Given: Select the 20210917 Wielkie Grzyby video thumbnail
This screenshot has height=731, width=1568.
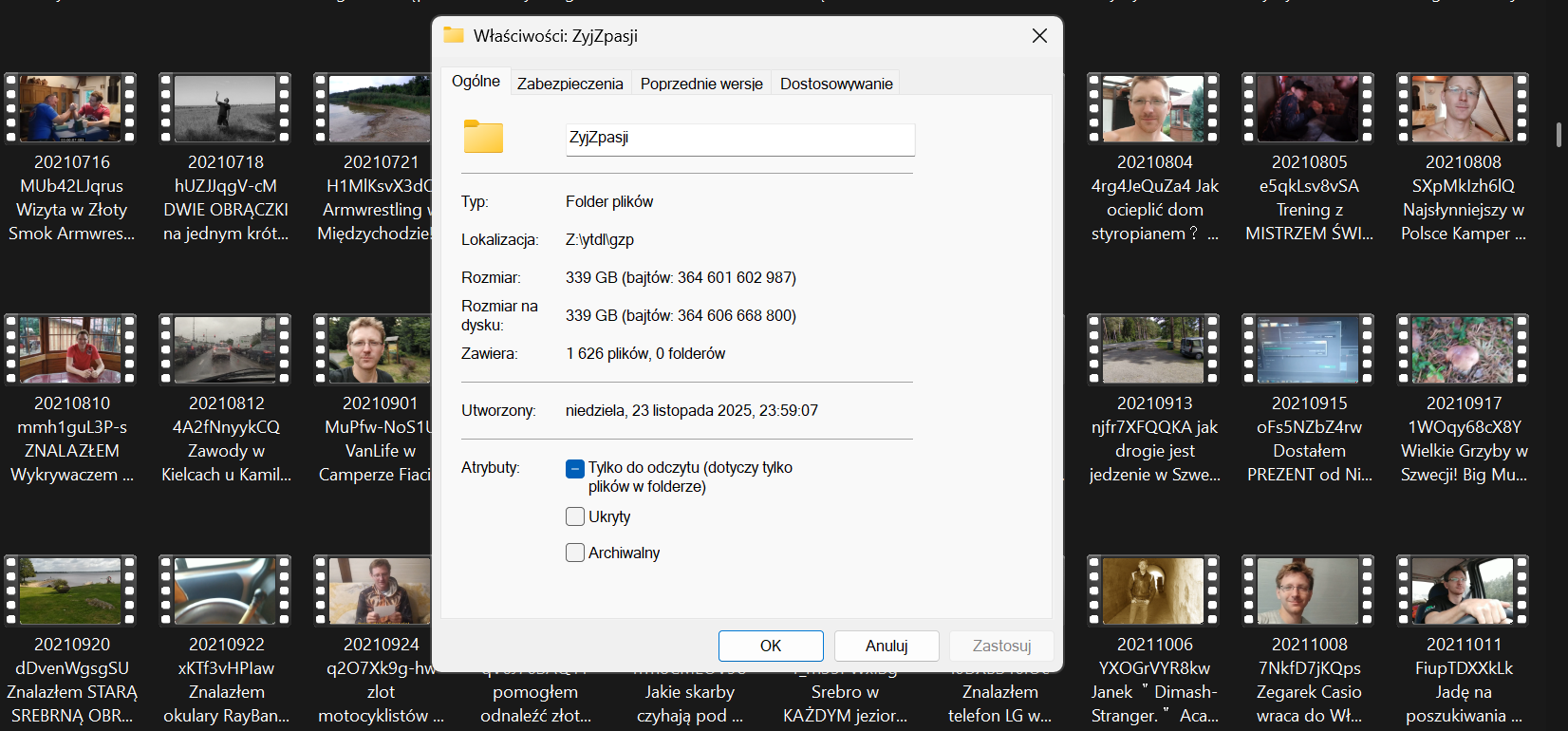Looking at the screenshot, I should (x=1463, y=350).
